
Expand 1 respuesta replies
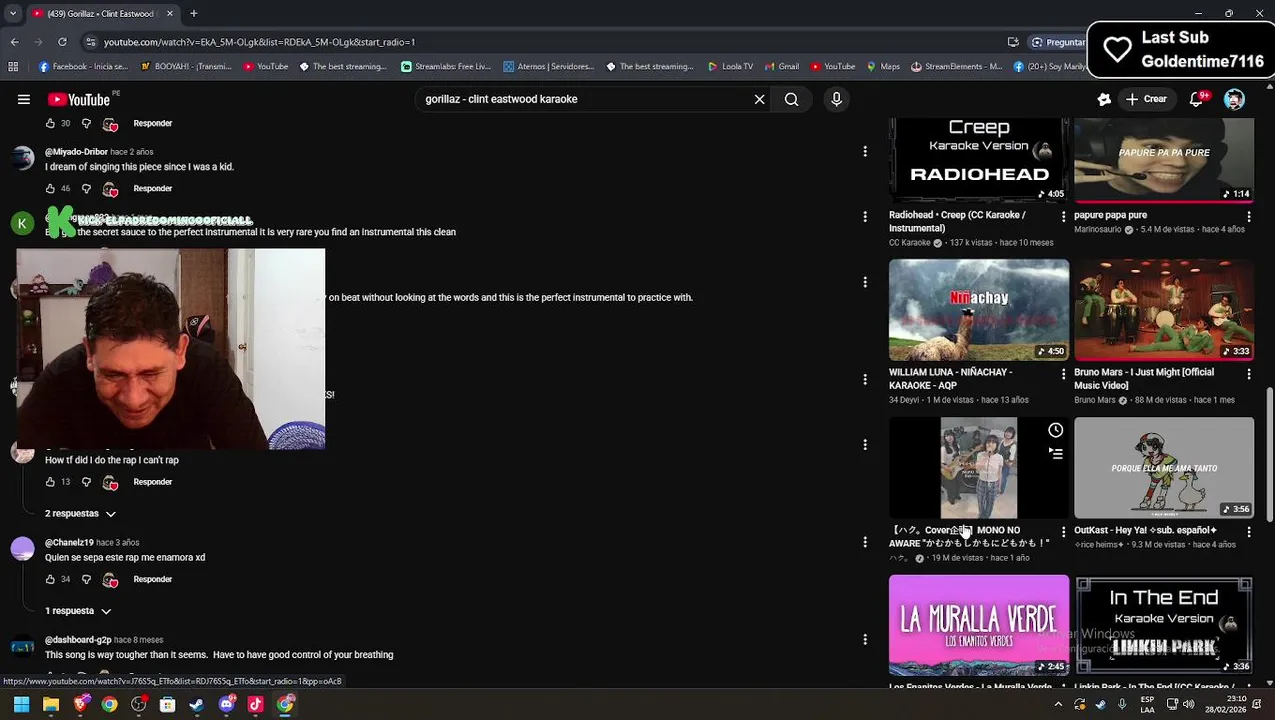click(78, 611)
